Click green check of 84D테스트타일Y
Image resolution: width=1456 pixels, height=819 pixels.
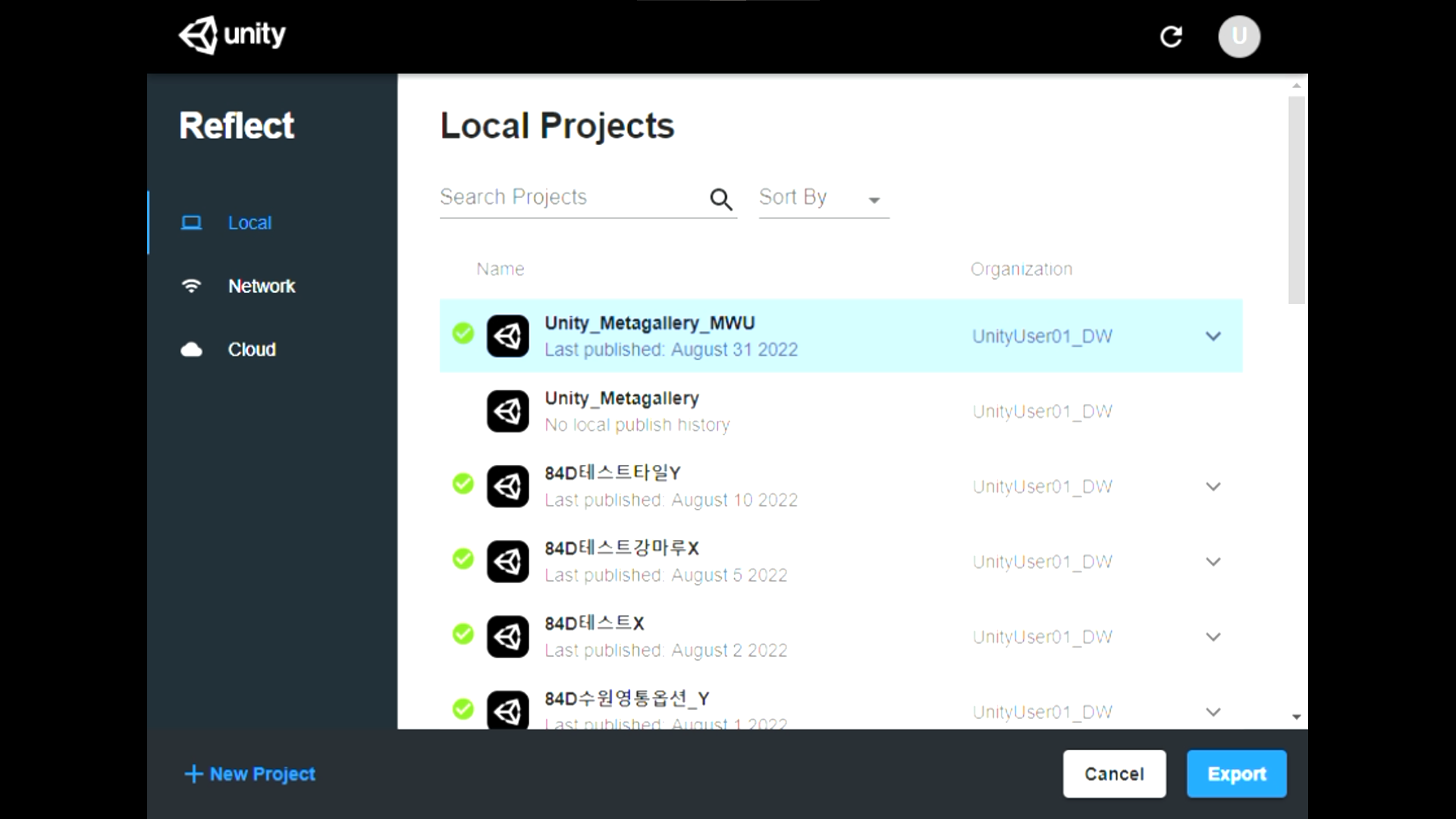click(463, 483)
